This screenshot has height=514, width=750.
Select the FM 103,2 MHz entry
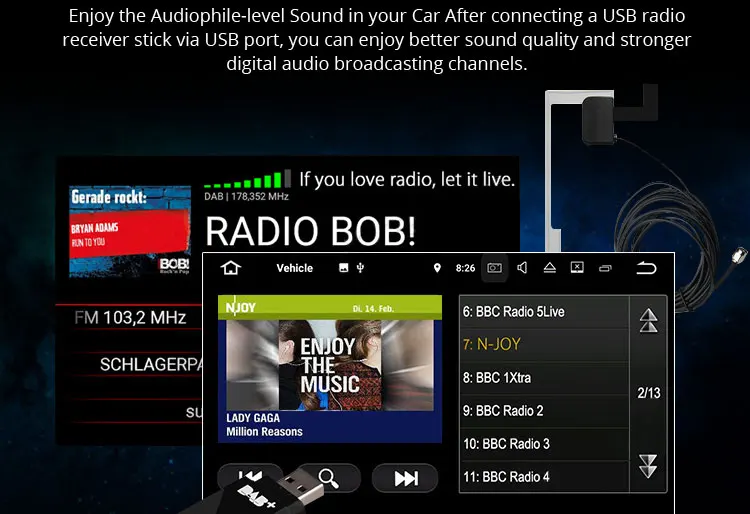click(x=130, y=317)
